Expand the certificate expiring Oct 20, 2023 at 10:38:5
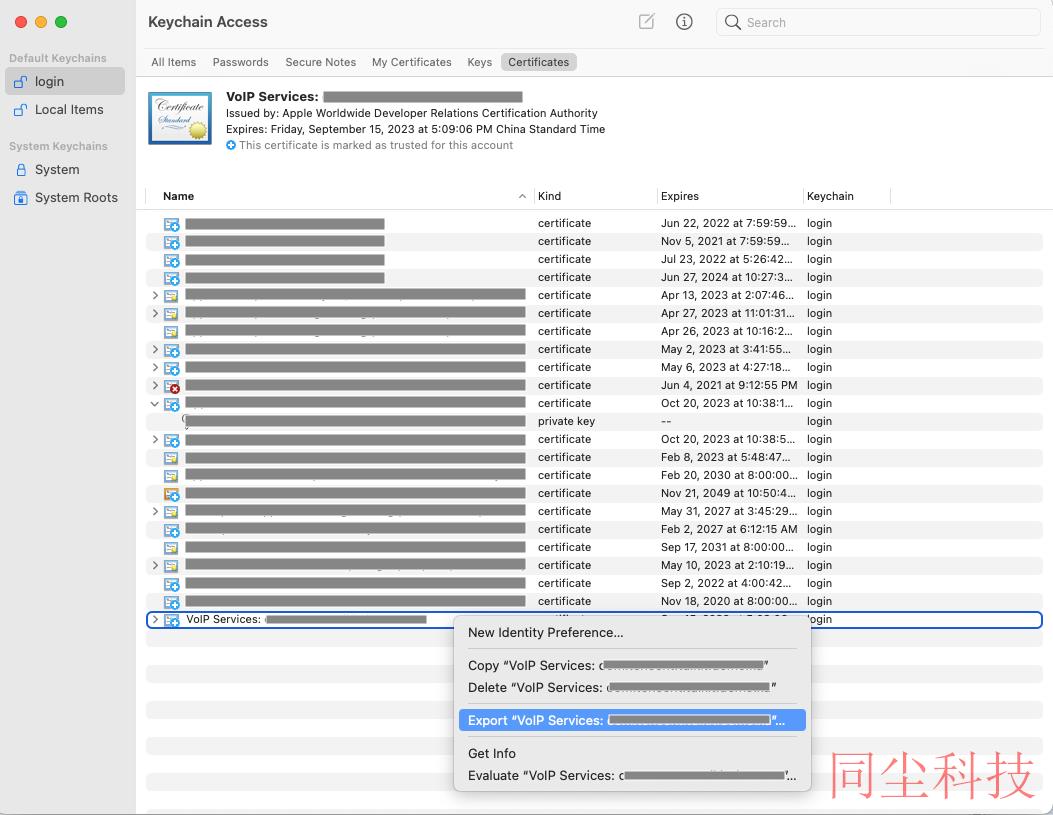1053x815 pixels. pyautogui.click(x=155, y=440)
